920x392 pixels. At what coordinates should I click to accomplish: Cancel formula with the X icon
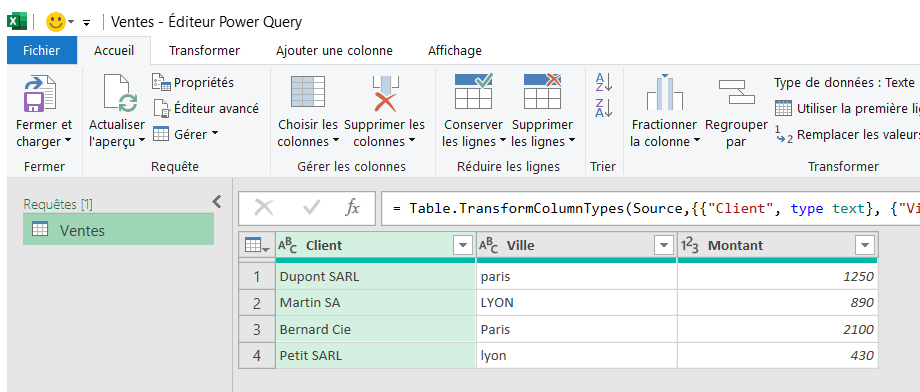coord(263,207)
